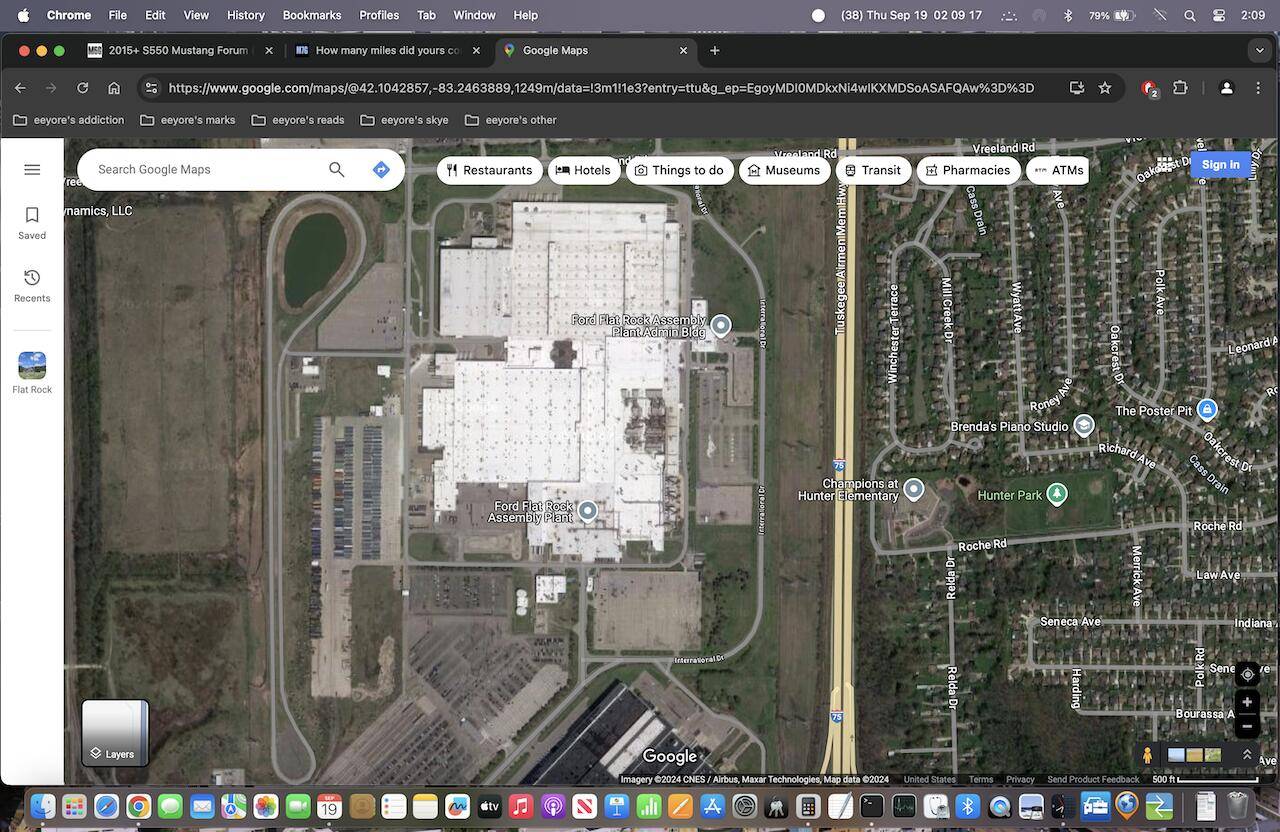Viewport: 1280px width, 832px height.
Task: Open the Chrome home page
Action: pos(114,88)
